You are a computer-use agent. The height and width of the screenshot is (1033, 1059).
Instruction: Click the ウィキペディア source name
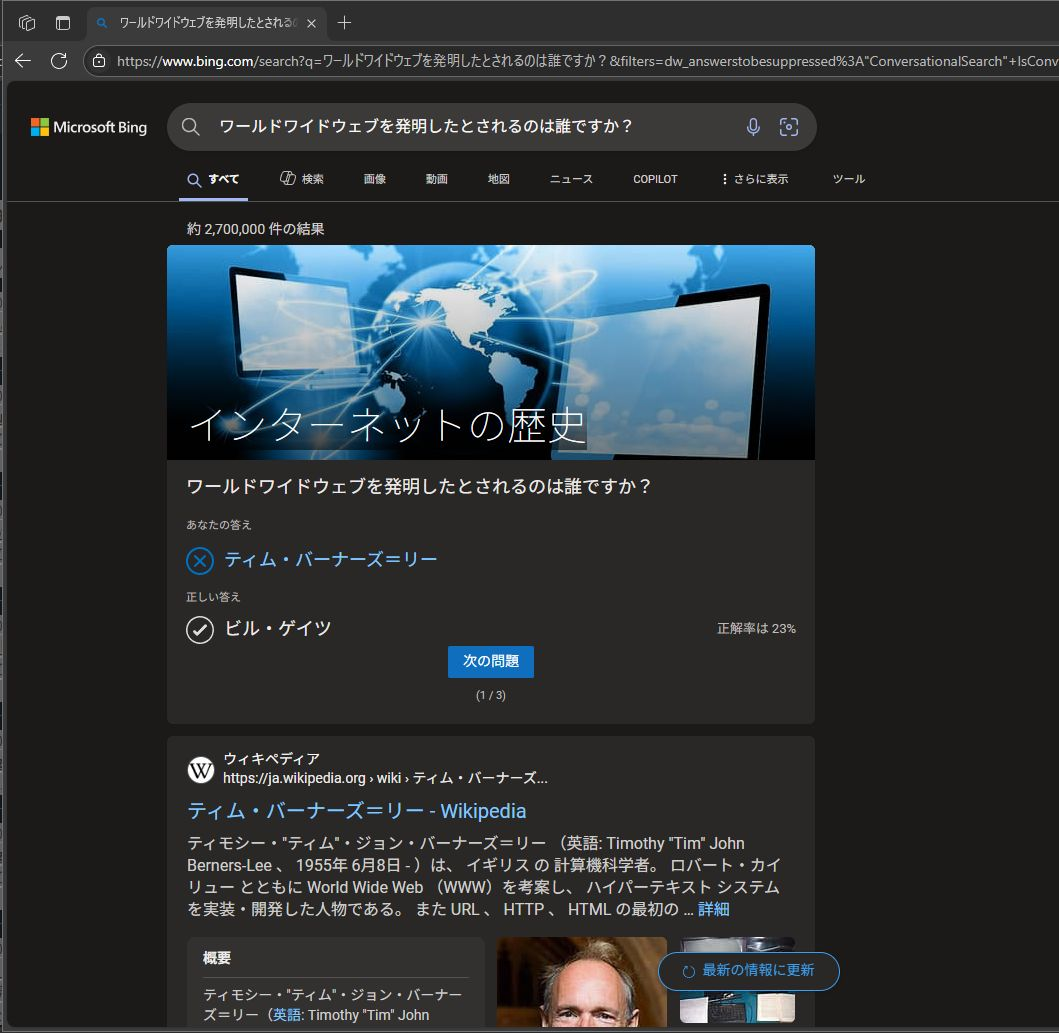272,759
